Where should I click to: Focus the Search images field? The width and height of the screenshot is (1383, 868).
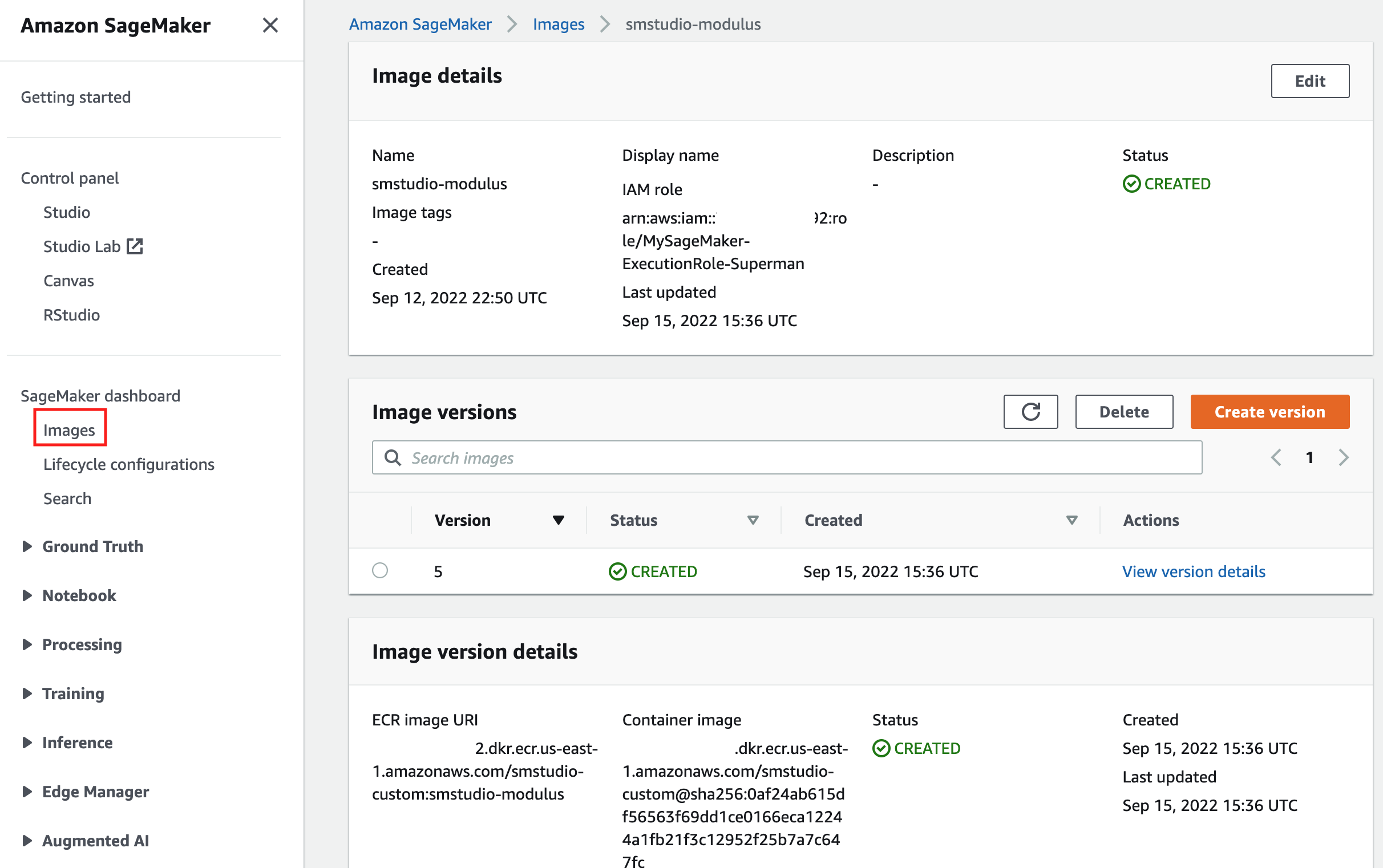click(x=787, y=457)
